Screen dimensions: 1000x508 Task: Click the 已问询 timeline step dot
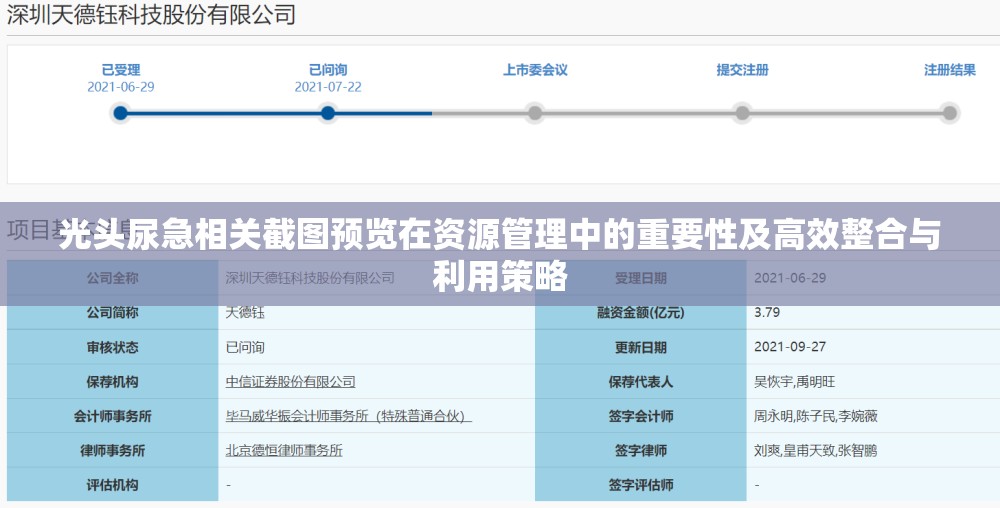[x=328, y=113]
